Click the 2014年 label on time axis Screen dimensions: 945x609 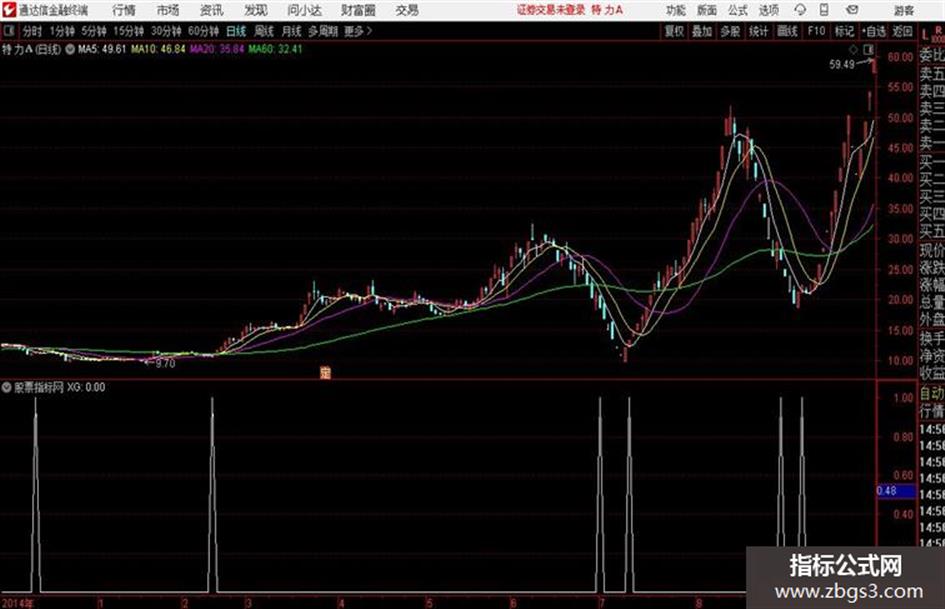(x=17, y=603)
